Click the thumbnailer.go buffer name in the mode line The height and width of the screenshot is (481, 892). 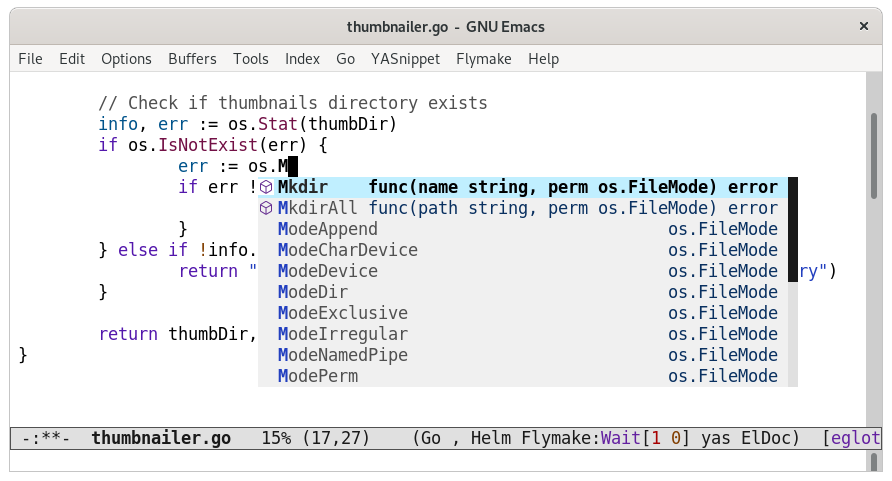[x=161, y=438]
